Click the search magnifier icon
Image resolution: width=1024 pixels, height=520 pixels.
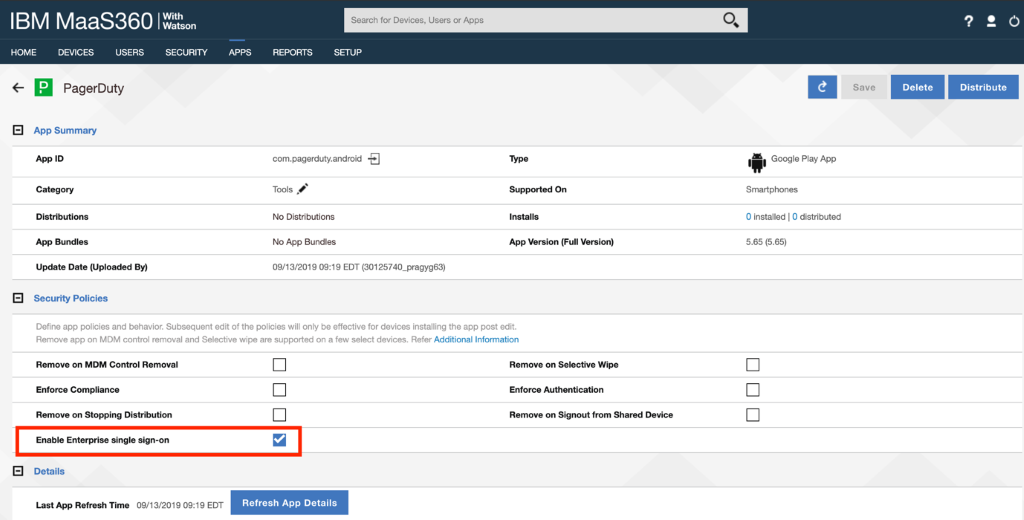click(731, 20)
